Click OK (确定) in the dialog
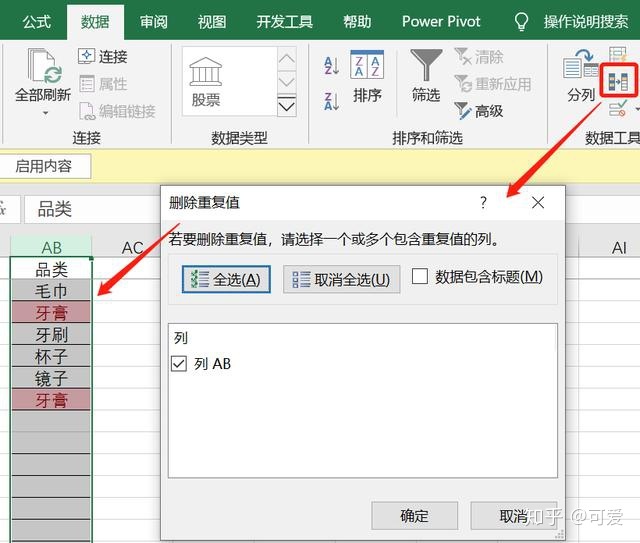Viewport: 640px width, 543px height. click(x=414, y=516)
